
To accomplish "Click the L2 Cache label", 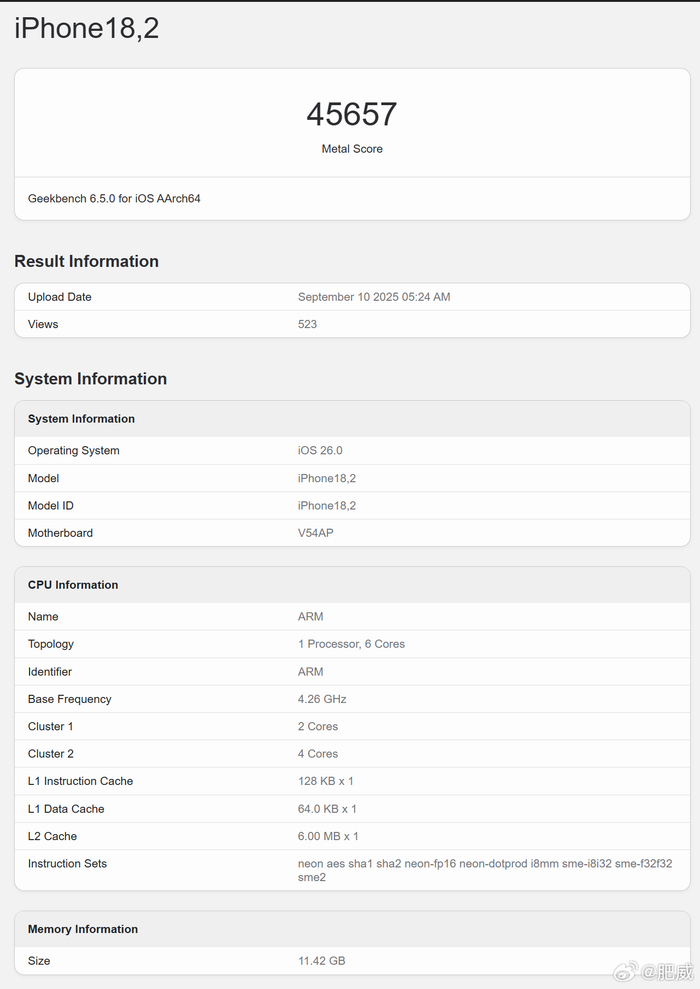I will click(x=52, y=836).
